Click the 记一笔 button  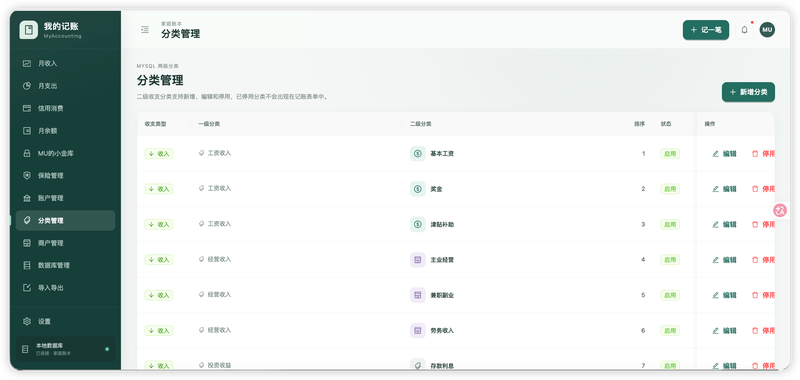click(x=706, y=30)
